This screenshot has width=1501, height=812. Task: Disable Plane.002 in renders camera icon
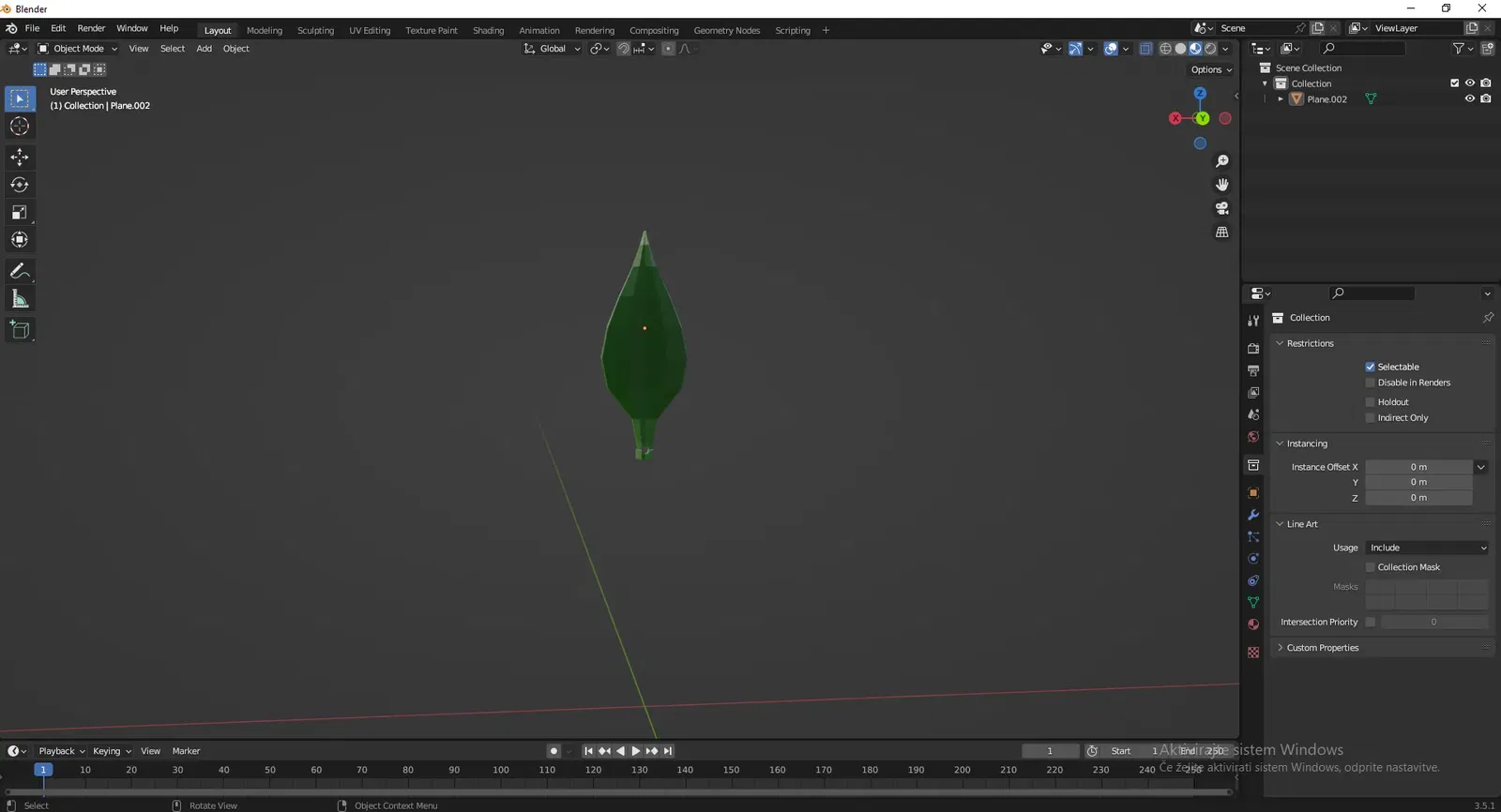tap(1486, 98)
